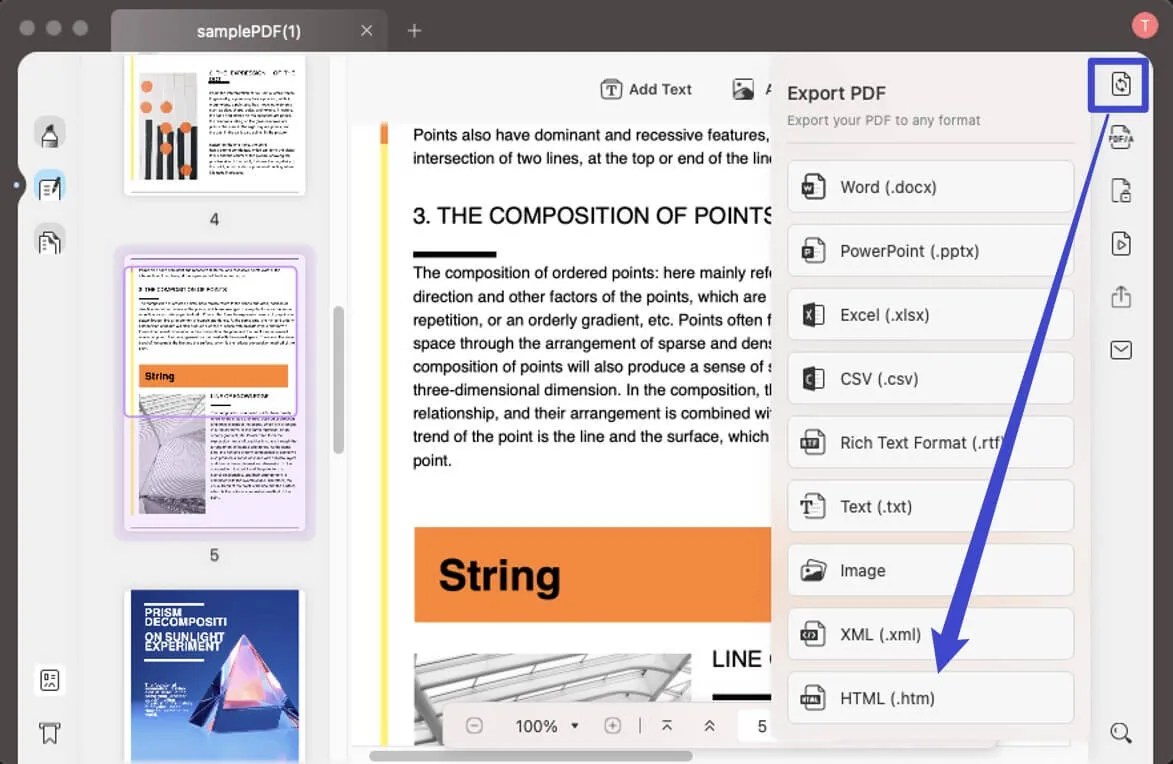
Task: Export as Word (.docx)
Action: pos(930,187)
